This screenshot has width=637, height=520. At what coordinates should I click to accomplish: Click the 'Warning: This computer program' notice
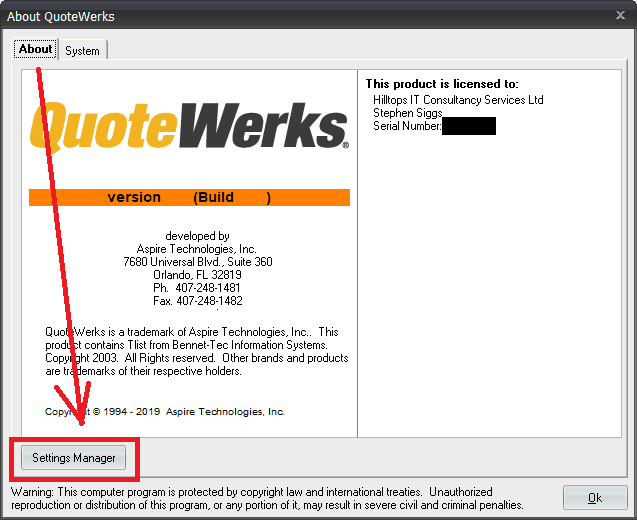[267, 498]
